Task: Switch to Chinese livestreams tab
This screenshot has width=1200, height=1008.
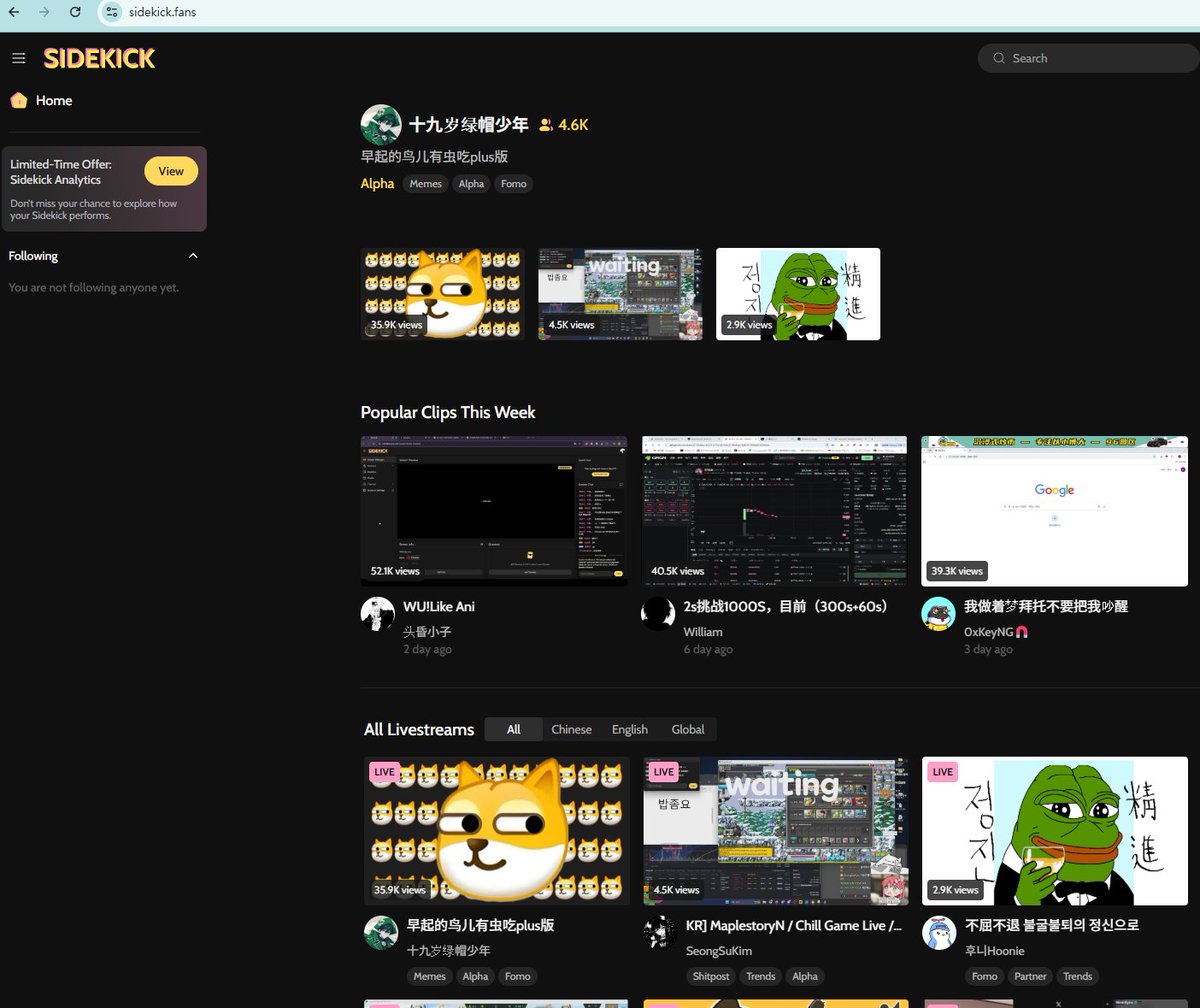Action: click(571, 729)
